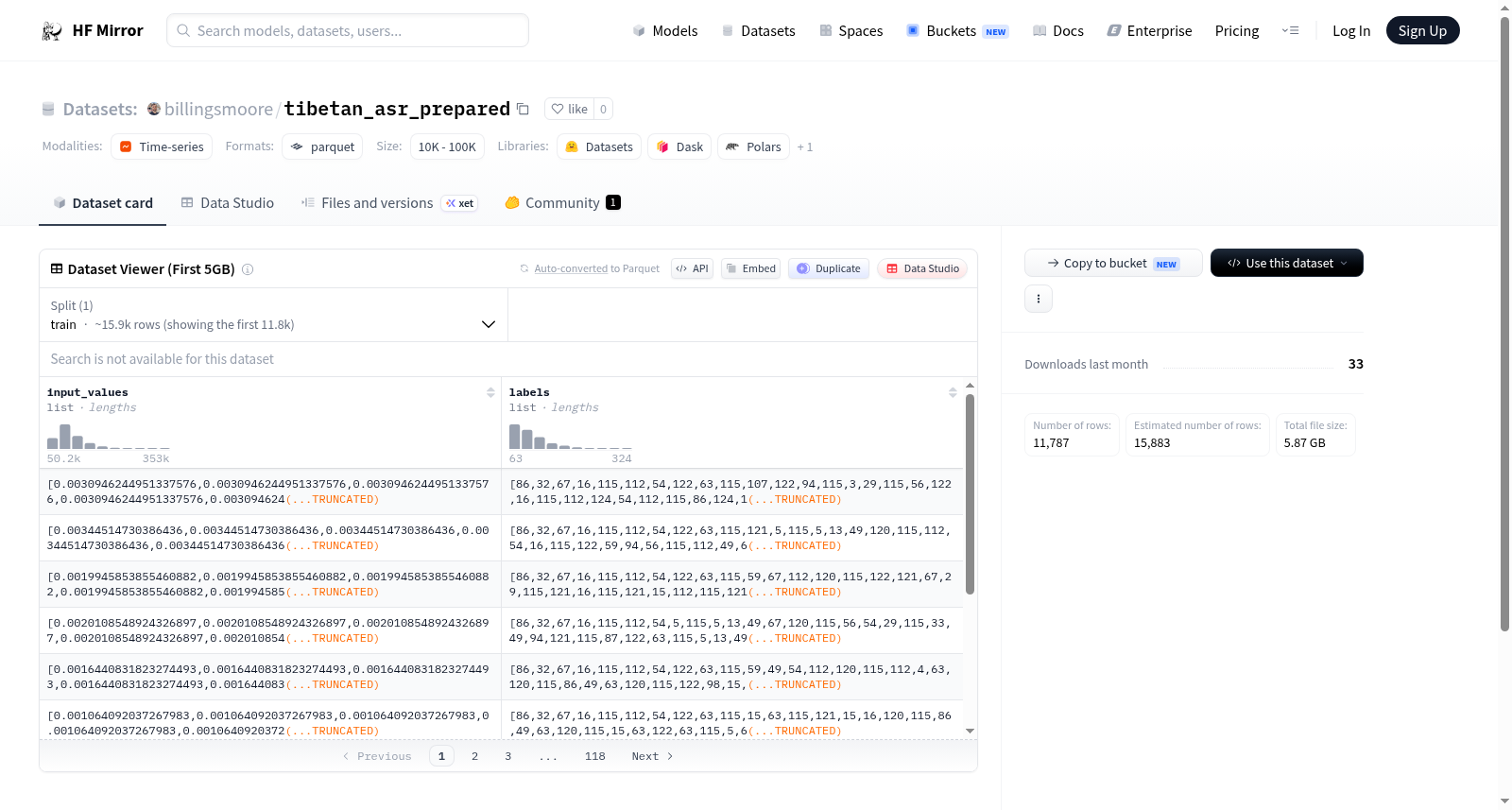Image resolution: width=1512 pixels, height=810 pixels.
Task: Show additional libraries via +1
Action: point(805,146)
